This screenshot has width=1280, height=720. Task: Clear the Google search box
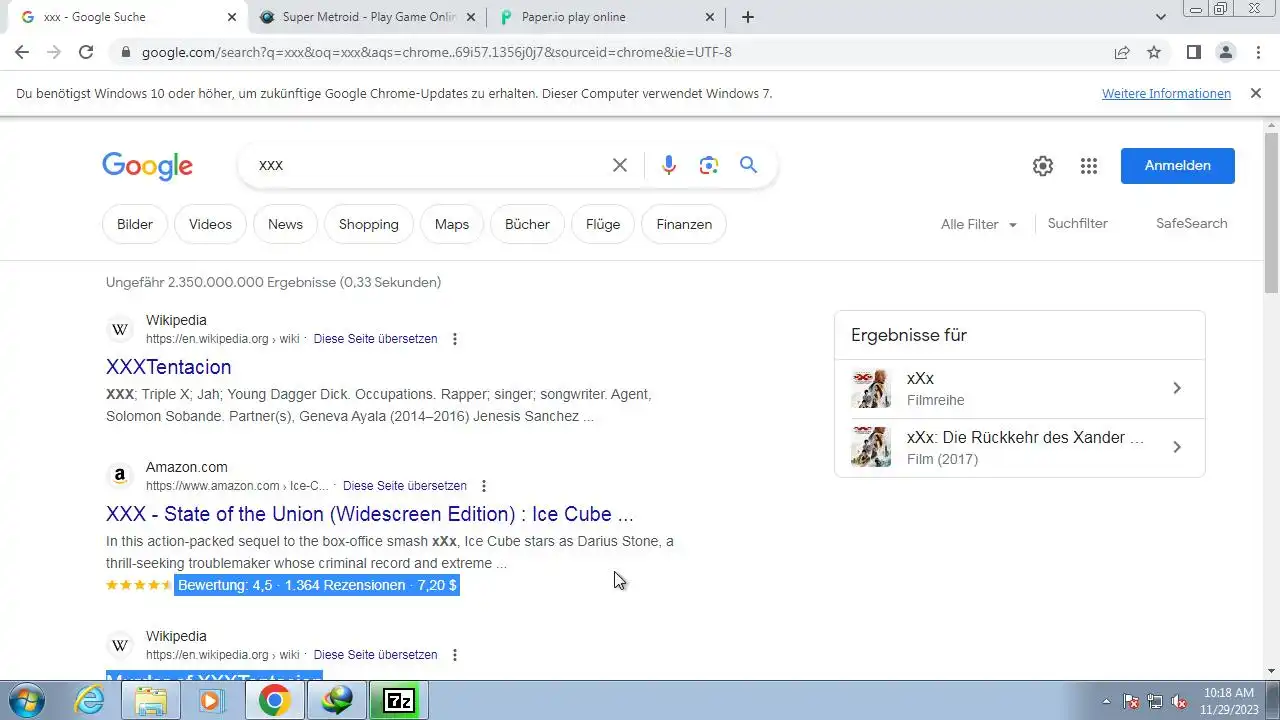(x=620, y=165)
